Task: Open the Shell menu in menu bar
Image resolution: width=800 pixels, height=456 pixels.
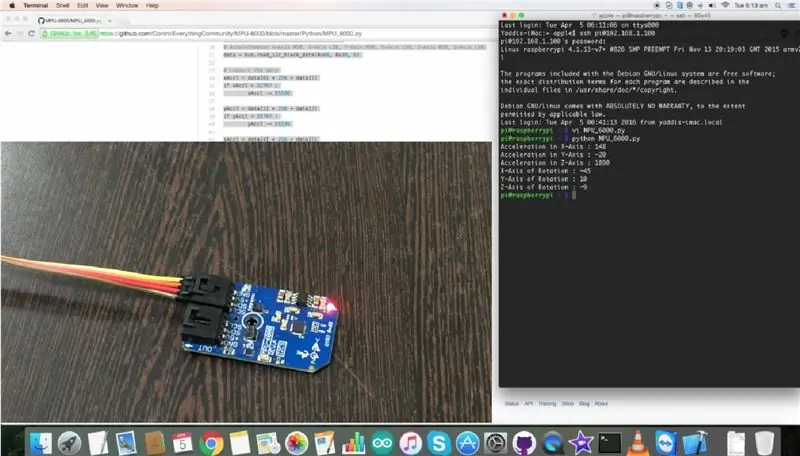Action: tap(63, 6)
